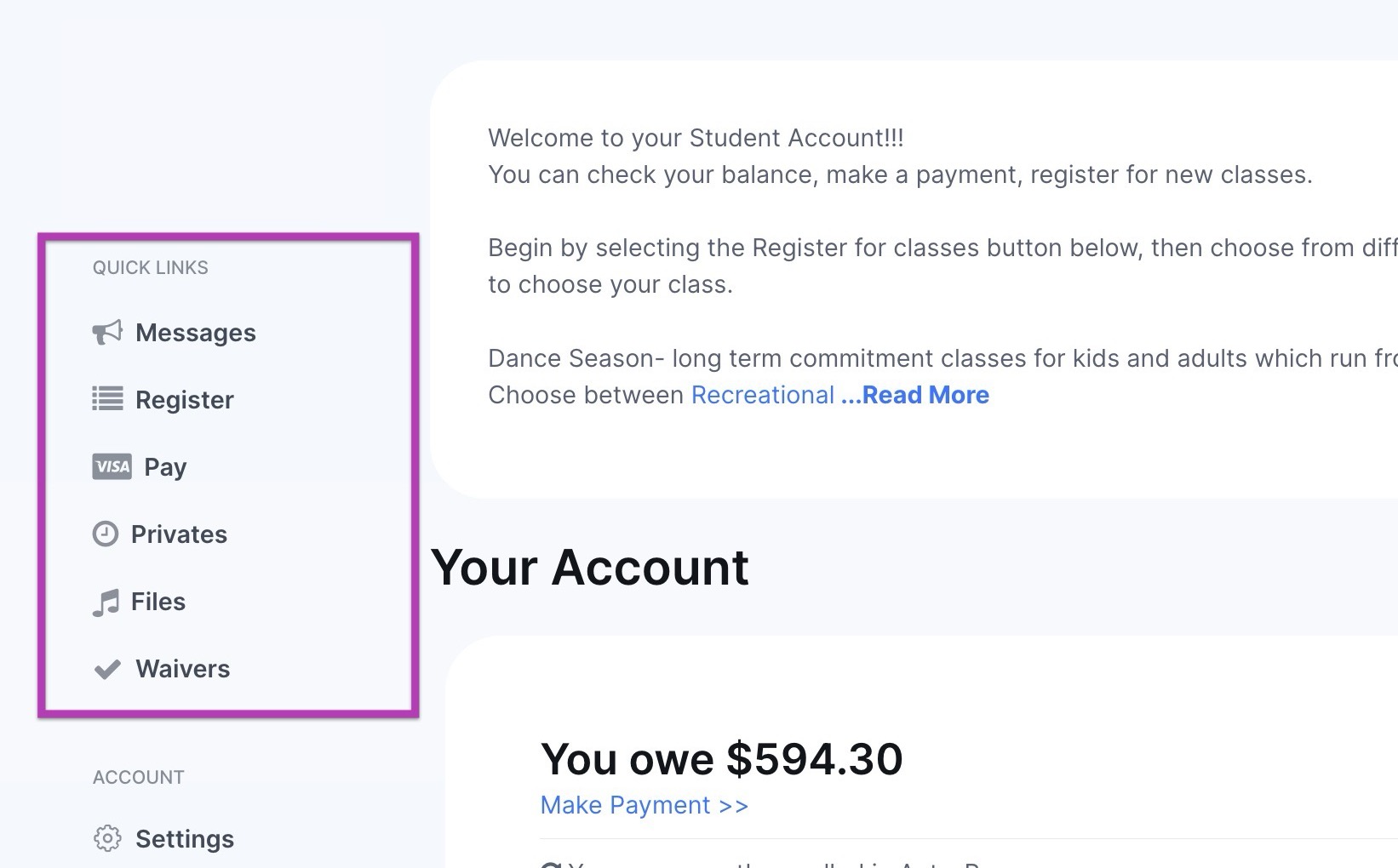Click the You owe $594.30 balance text

pyautogui.click(x=721, y=759)
